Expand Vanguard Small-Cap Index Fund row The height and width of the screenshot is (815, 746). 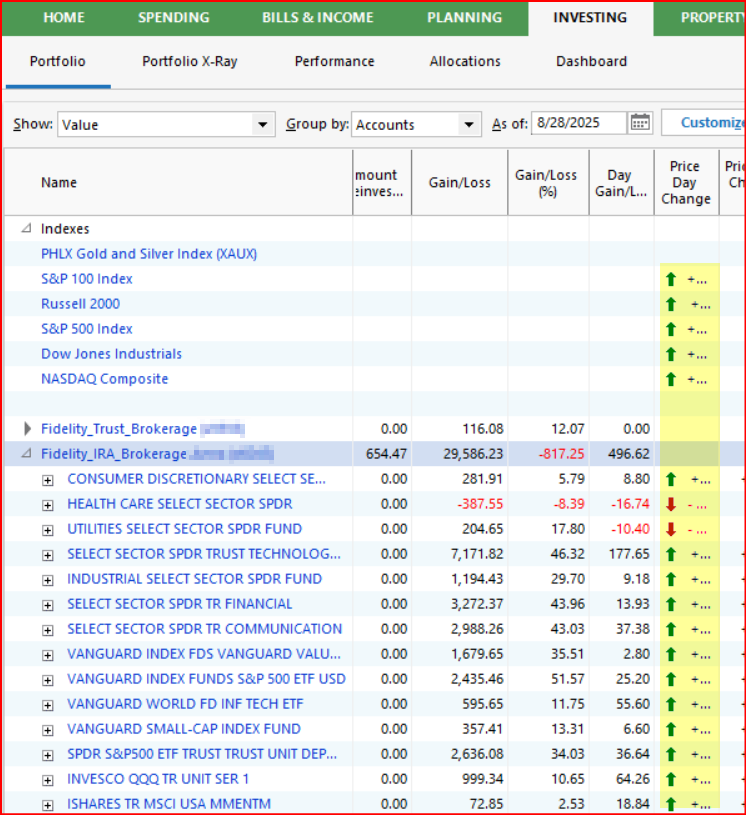48,730
